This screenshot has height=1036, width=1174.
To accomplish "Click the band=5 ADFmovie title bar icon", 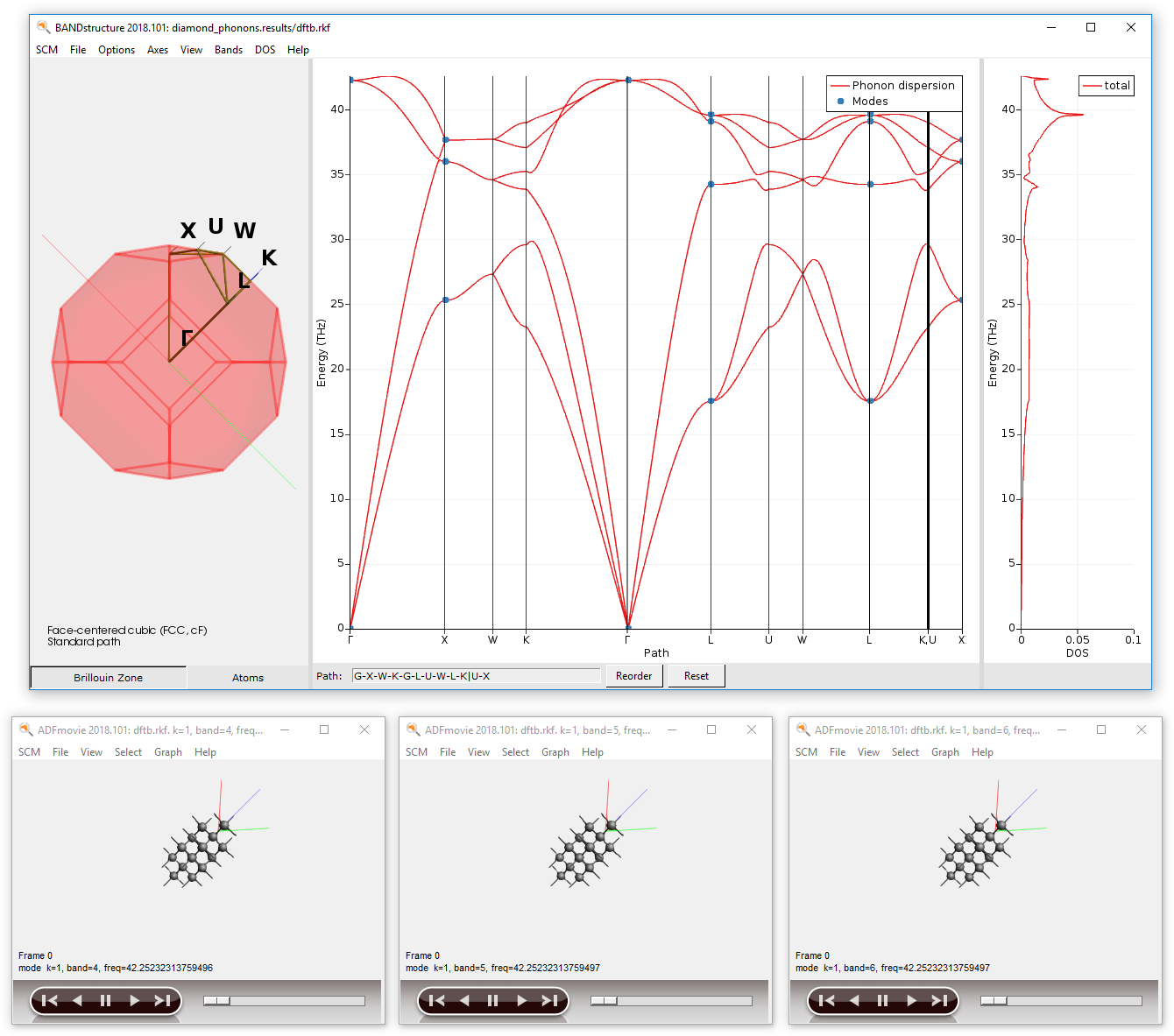I will tap(413, 729).
